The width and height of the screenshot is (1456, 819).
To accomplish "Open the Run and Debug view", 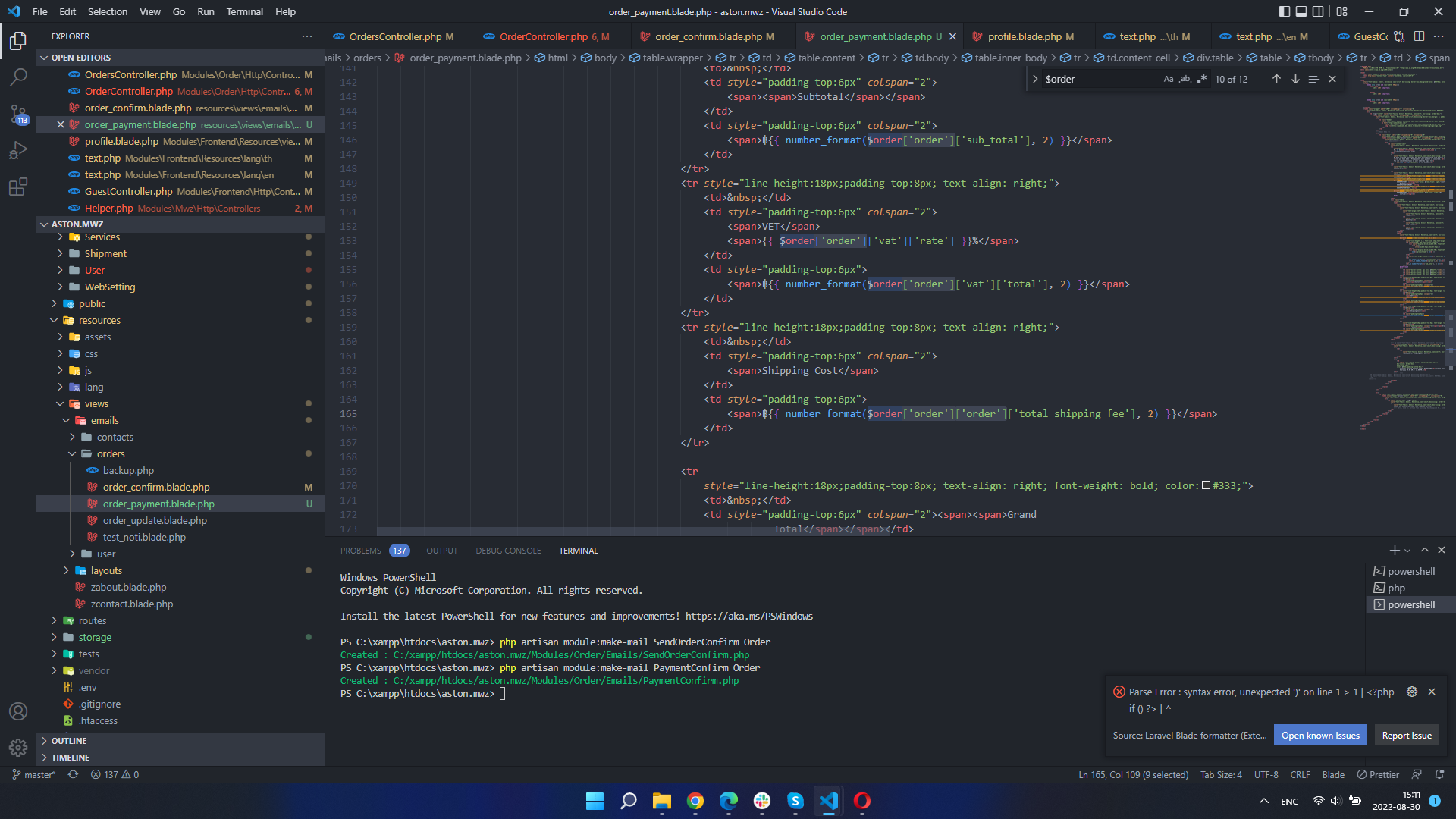I will coord(18,150).
